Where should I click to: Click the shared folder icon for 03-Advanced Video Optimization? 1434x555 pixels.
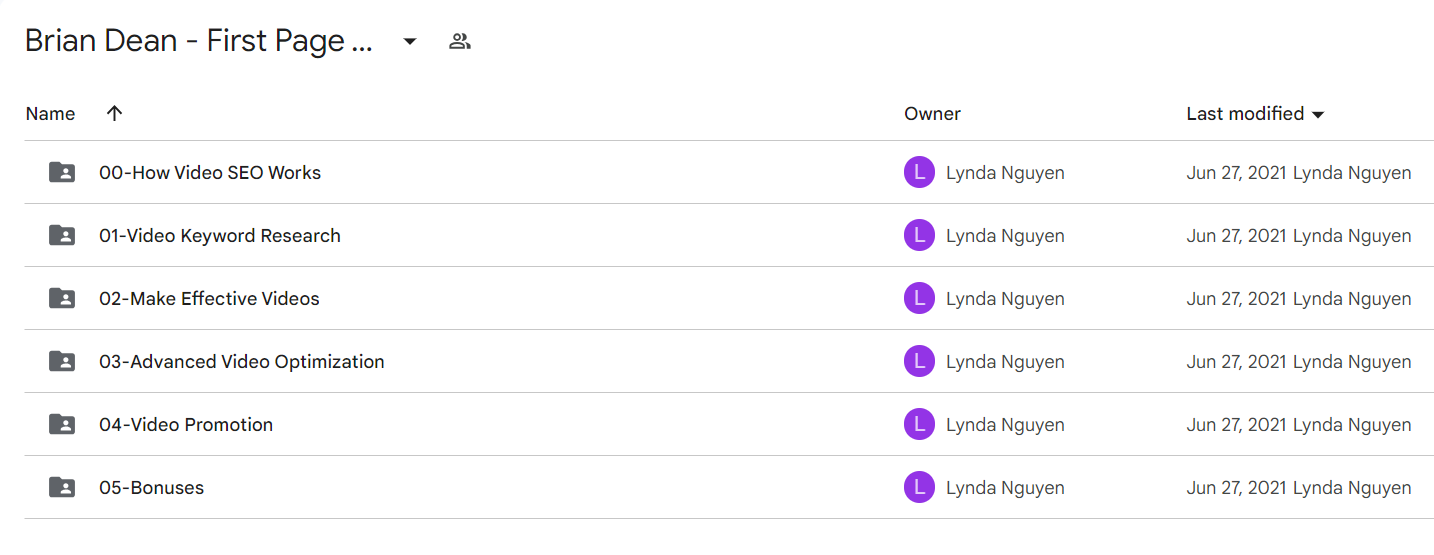62,361
